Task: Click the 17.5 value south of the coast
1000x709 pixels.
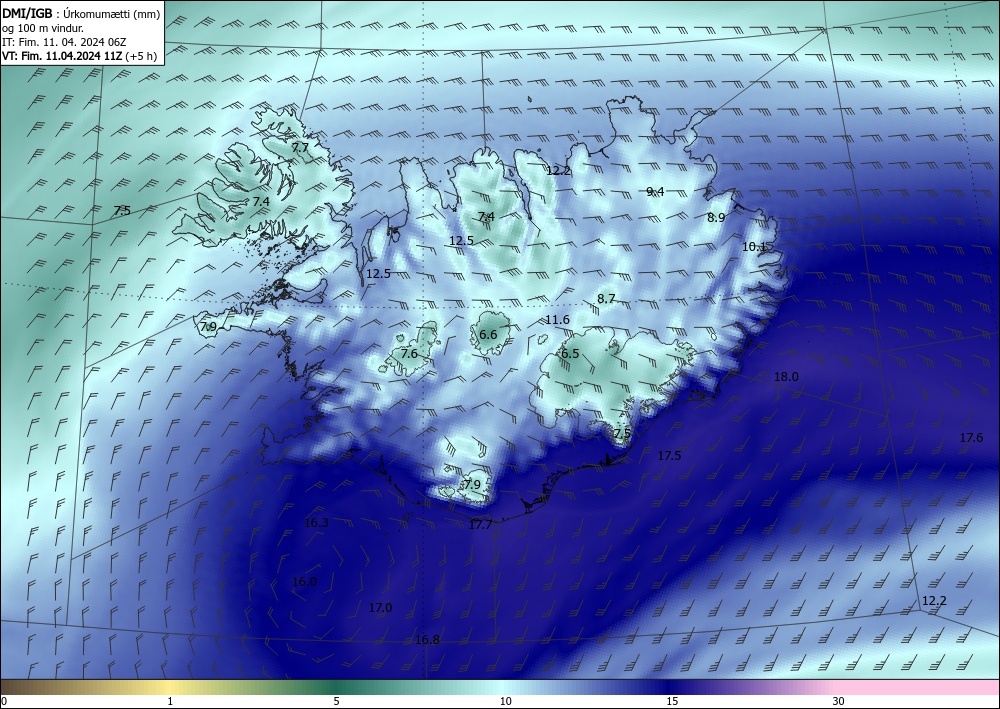Action: pos(669,455)
